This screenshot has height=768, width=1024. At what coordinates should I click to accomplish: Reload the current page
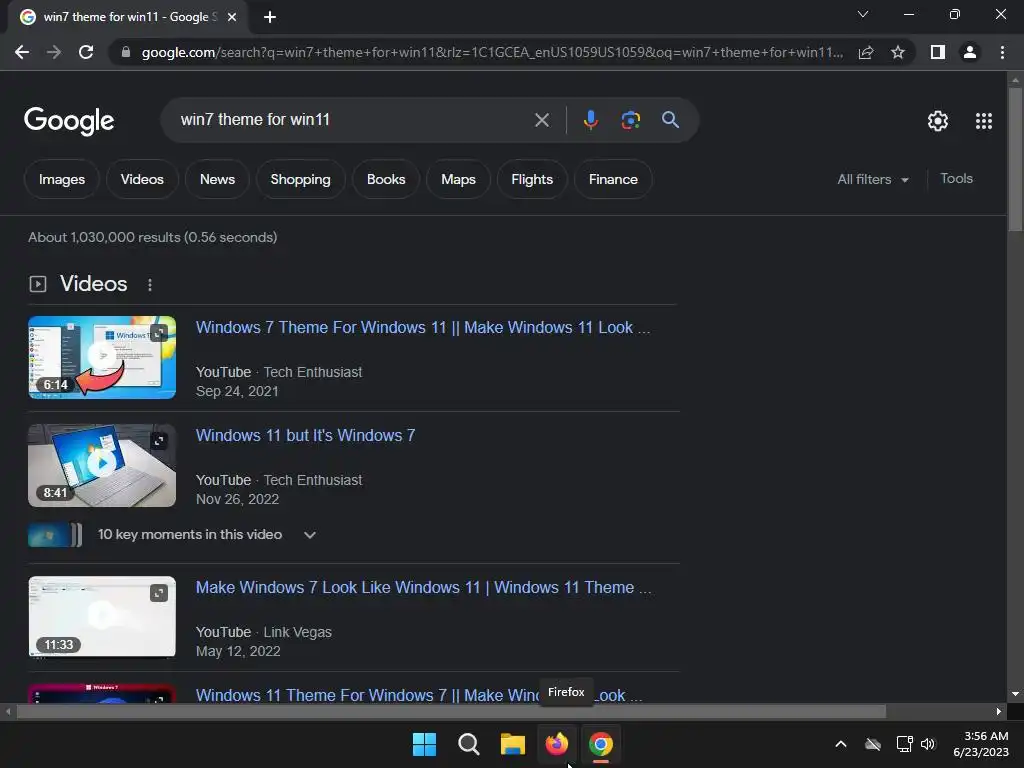tap(86, 52)
